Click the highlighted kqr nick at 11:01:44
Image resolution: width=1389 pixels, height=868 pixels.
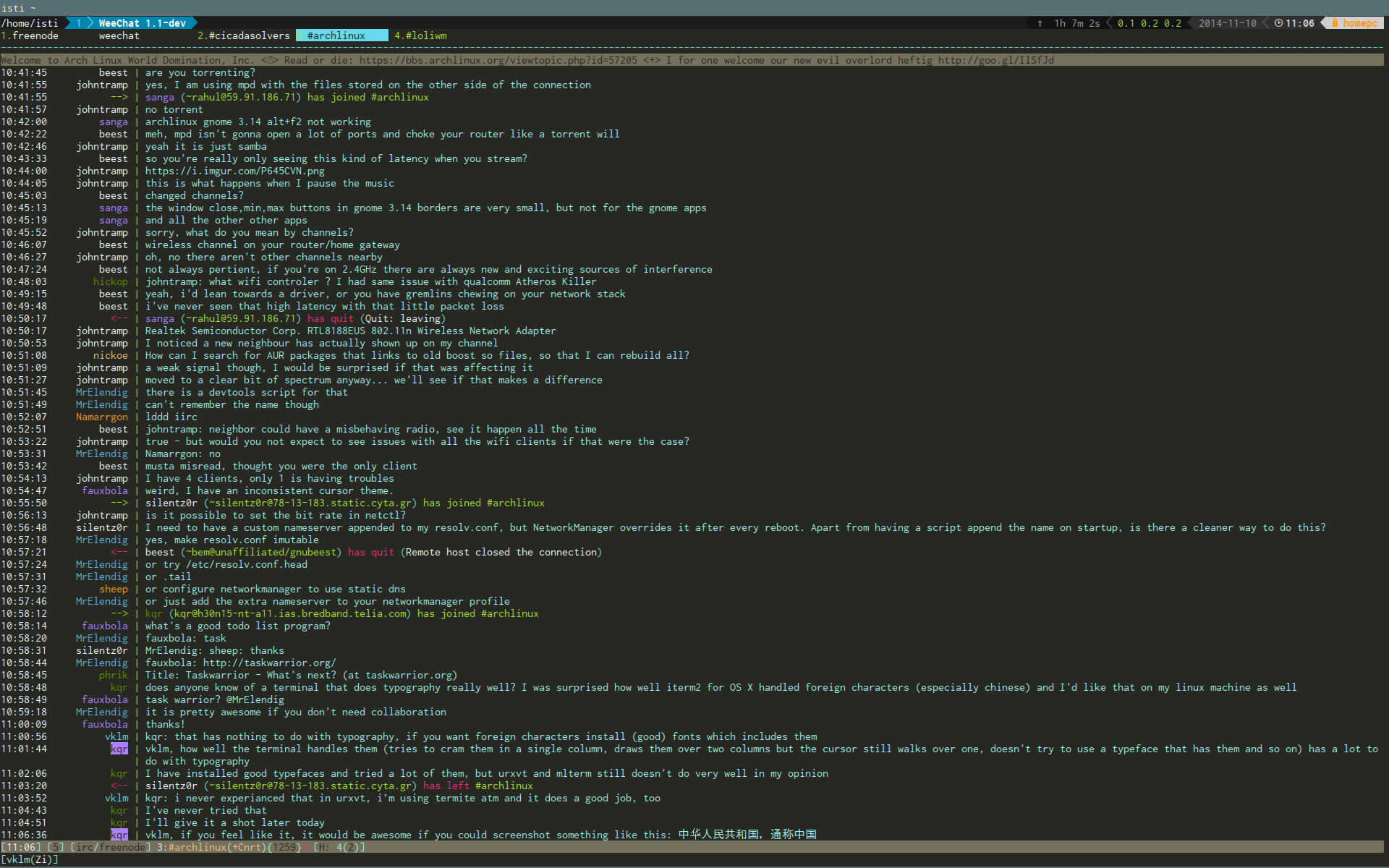pos(119,749)
